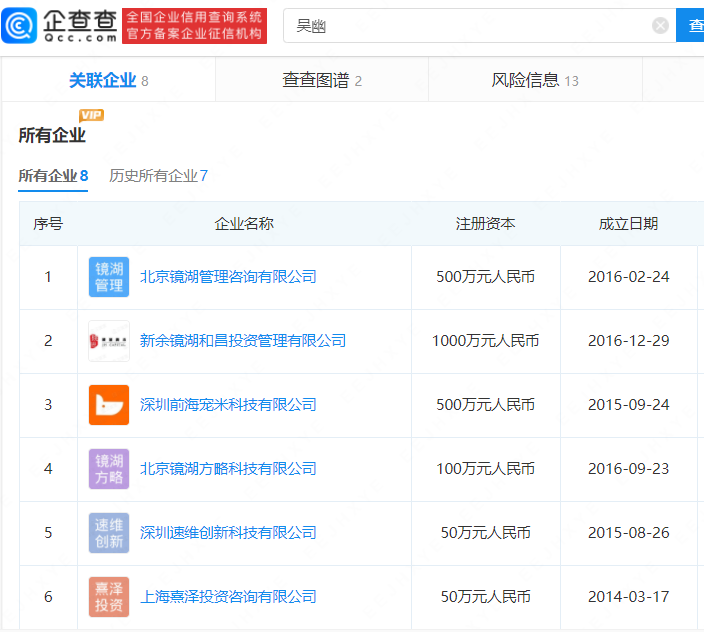
Task: Click the 全国企业信用查询系统 red banner
Action: 194,26
